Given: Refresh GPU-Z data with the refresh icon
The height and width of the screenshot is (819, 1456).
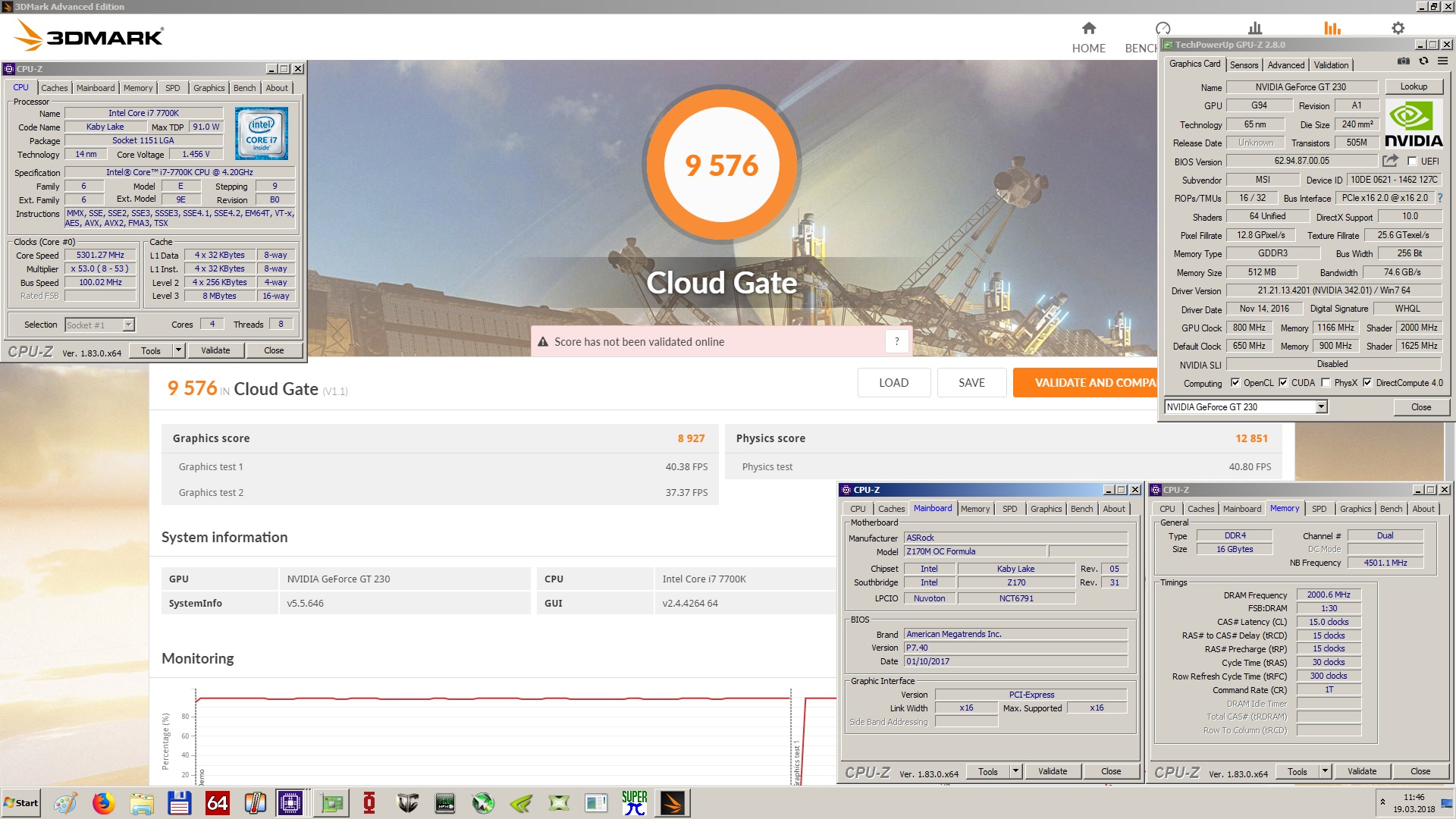Looking at the screenshot, I should coord(1423,61).
